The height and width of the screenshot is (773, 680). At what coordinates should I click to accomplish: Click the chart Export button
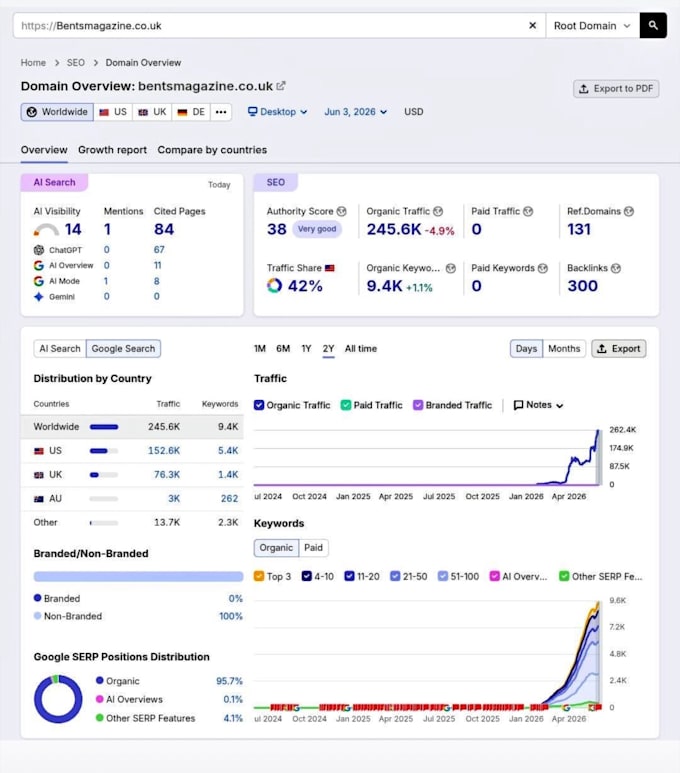click(619, 349)
